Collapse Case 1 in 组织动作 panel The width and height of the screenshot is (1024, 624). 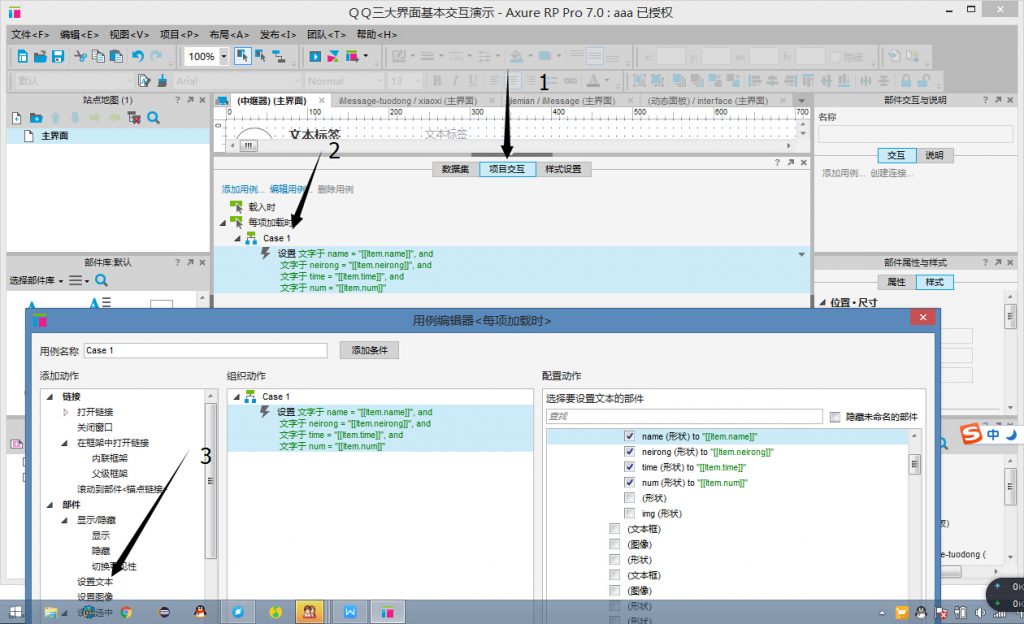[236, 397]
